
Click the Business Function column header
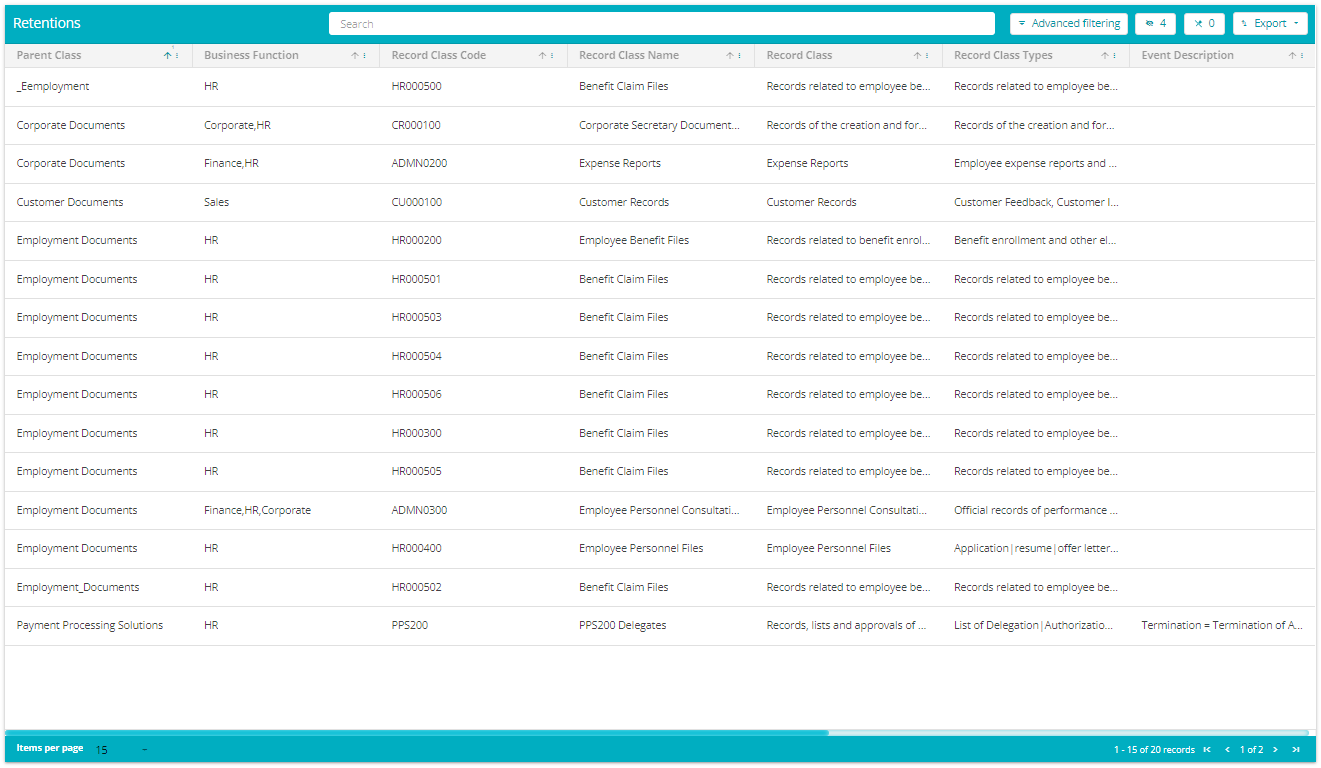coord(251,56)
